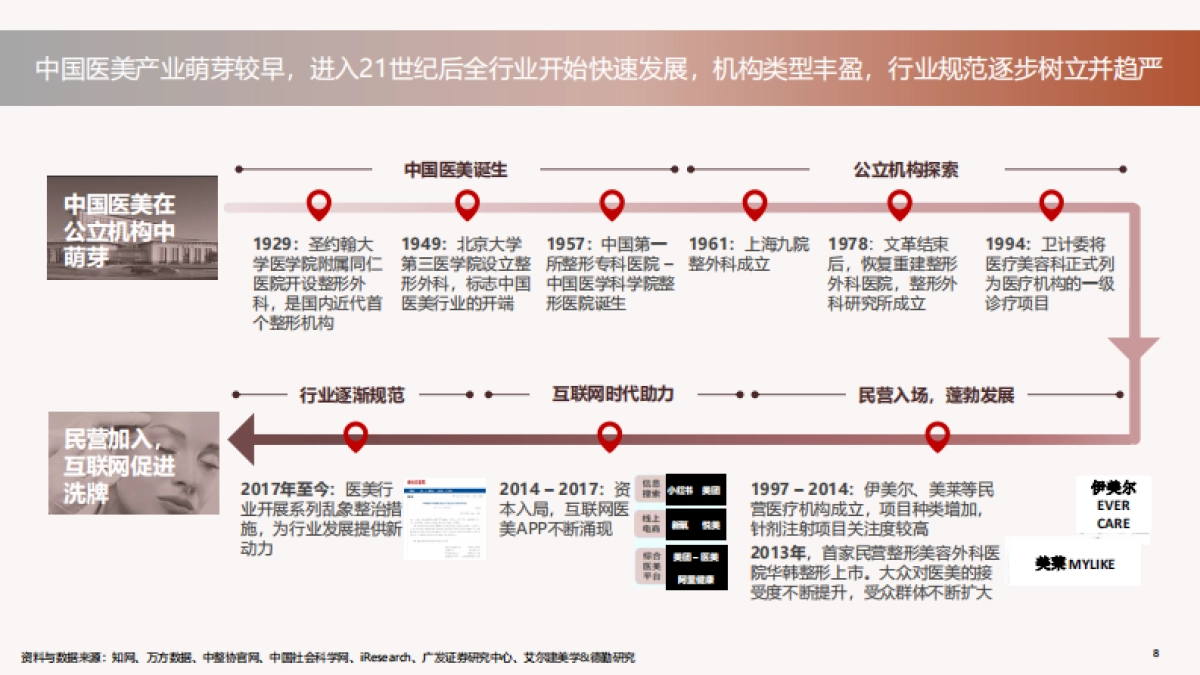Click the 小红书 badge under 信息搜索
Image resolution: width=1200 pixels, height=675 pixels.
pyautogui.click(x=678, y=490)
